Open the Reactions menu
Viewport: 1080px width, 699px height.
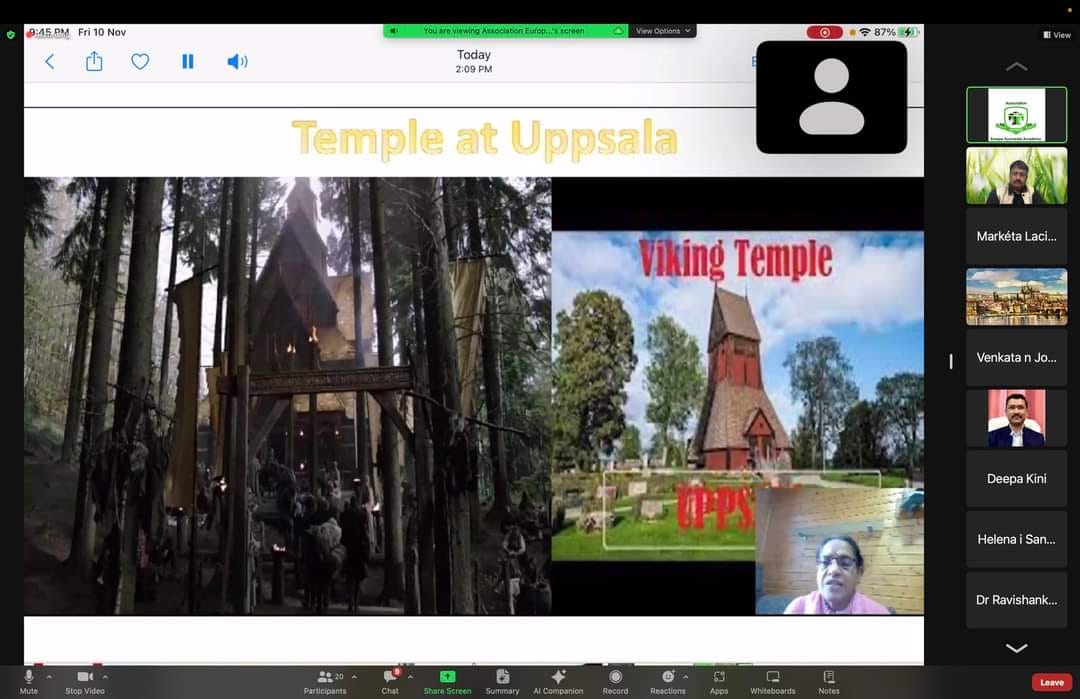(667, 681)
